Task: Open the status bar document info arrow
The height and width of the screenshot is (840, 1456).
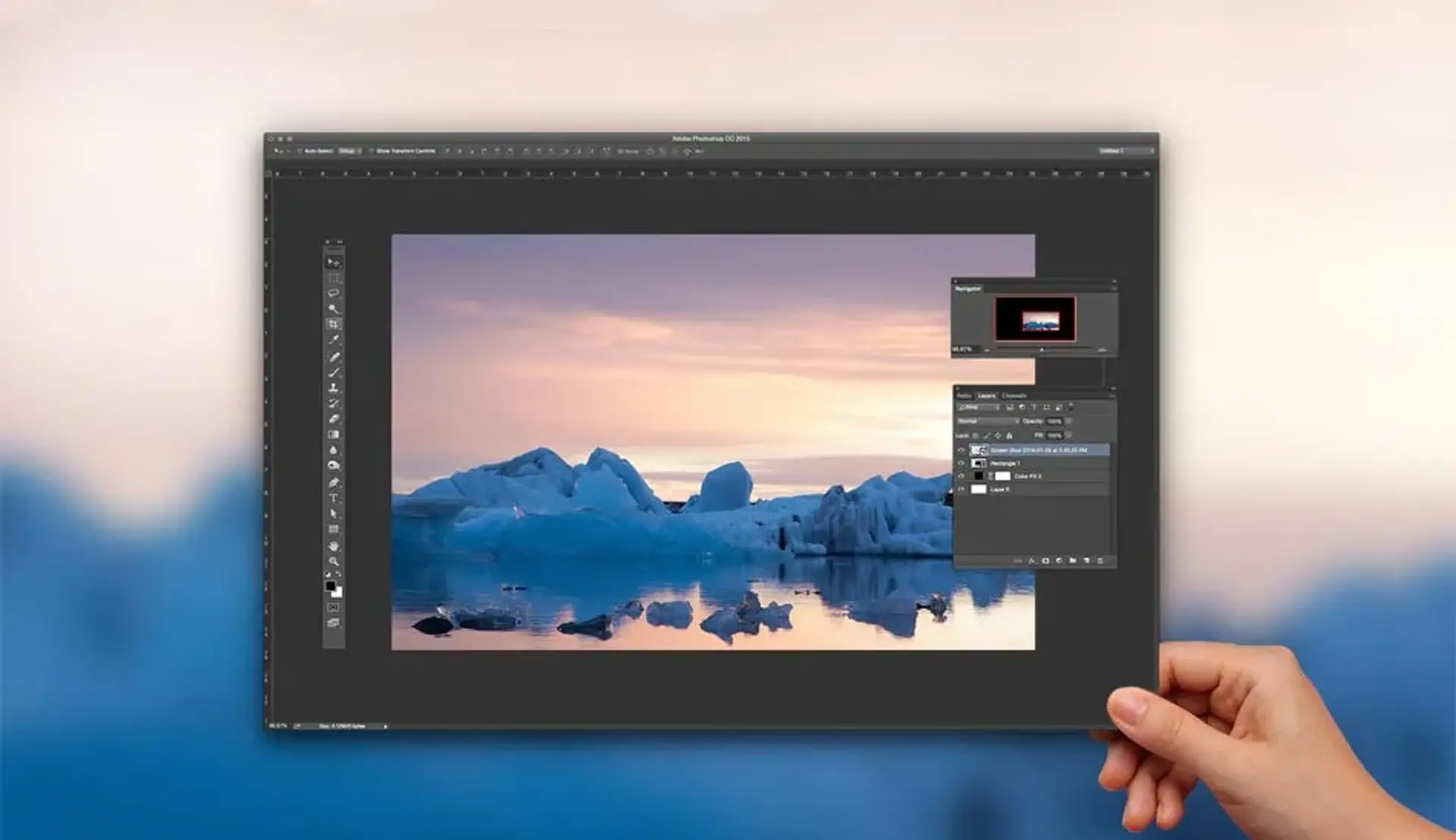Action: coord(385,726)
